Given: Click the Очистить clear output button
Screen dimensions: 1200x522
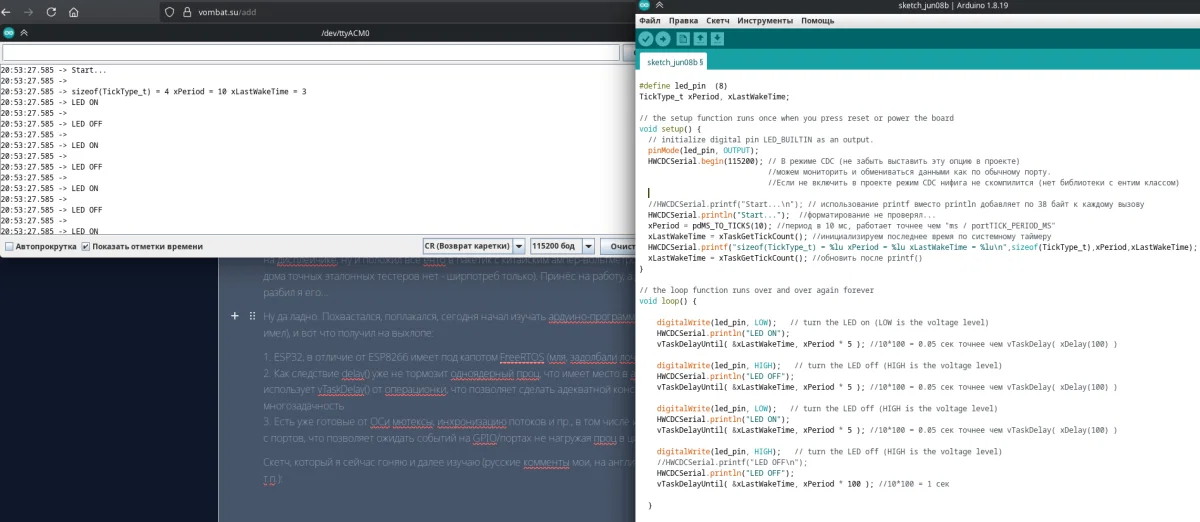Looking at the screenshot, I should 618,246.
